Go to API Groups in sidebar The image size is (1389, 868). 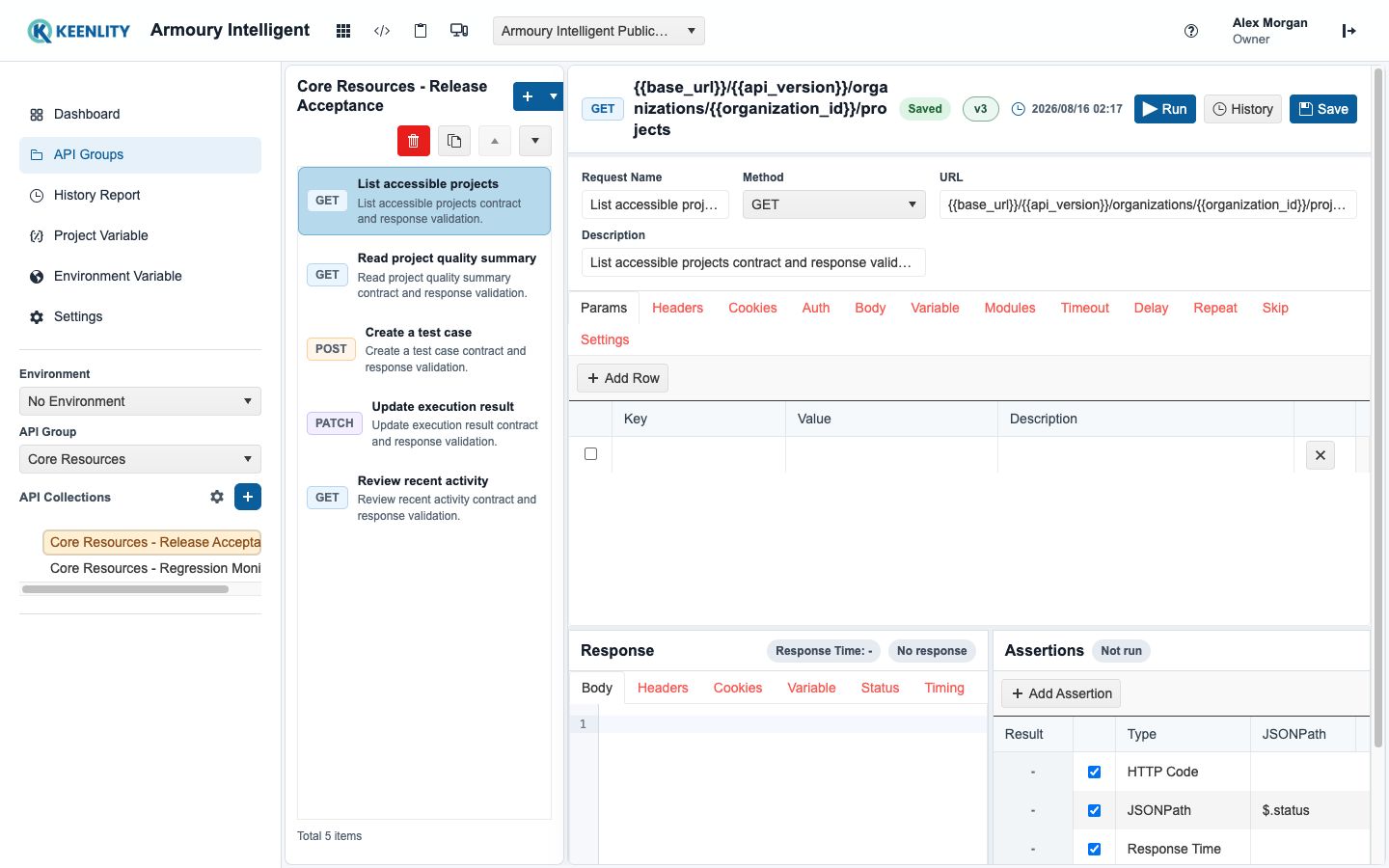140,154
